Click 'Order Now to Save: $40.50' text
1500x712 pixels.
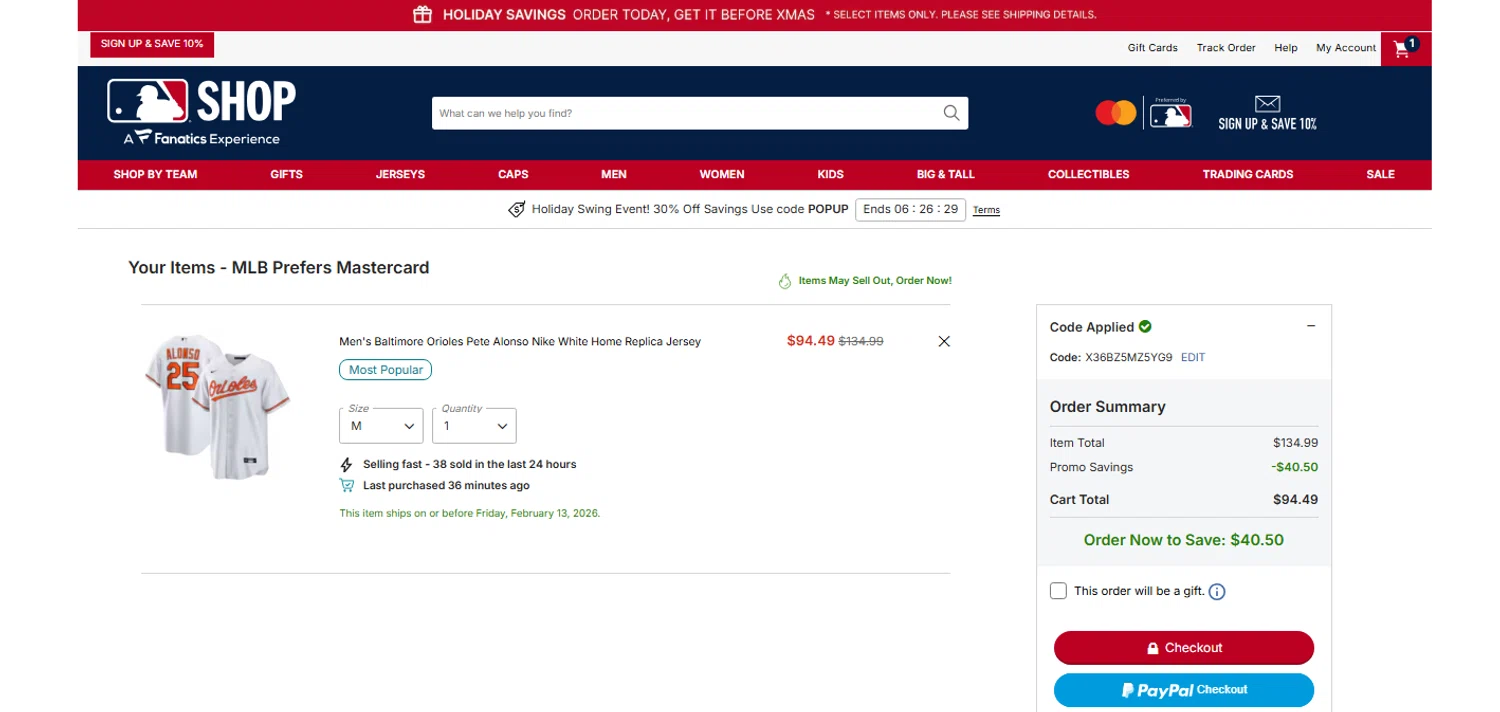tap(1184, 540)
